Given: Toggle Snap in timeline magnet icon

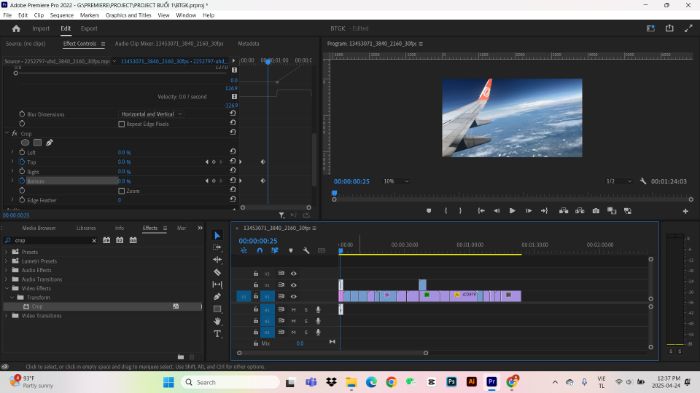Looking at the screenshot, I should click(x=259, y=251).
